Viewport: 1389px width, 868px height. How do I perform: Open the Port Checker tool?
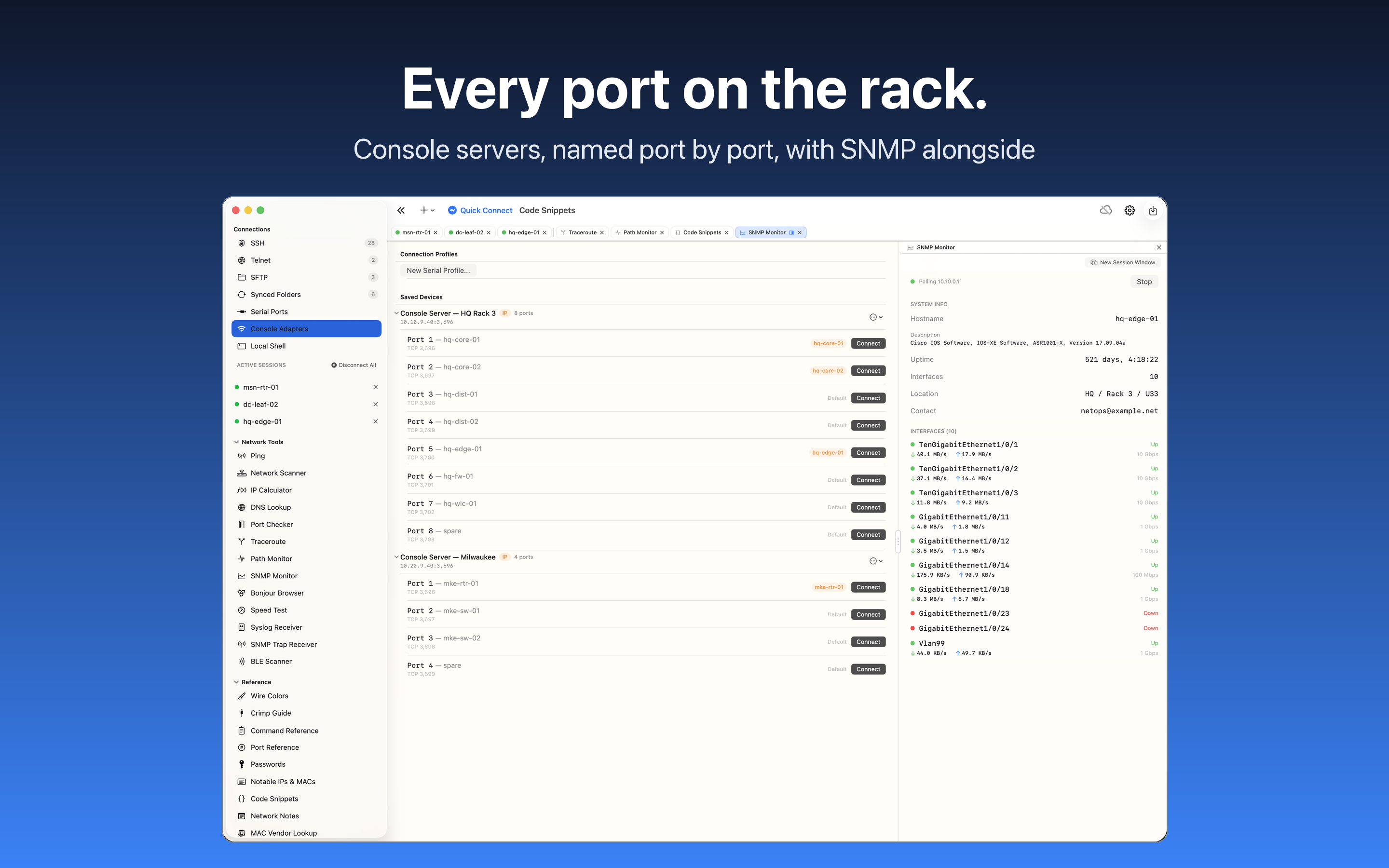[x=307, y=525]
